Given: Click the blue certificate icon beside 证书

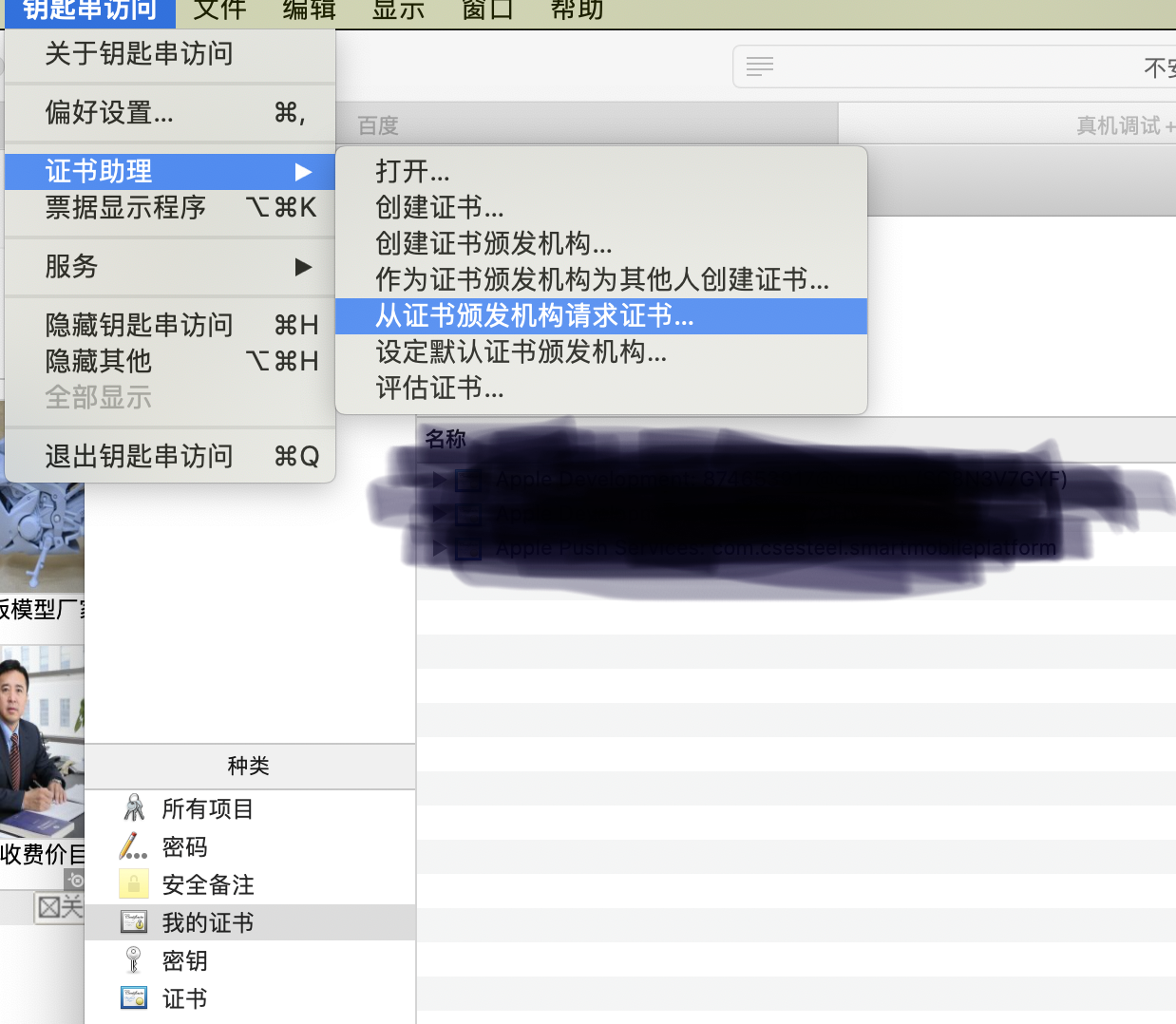Looking at the screenshot, I should [134, 997].
